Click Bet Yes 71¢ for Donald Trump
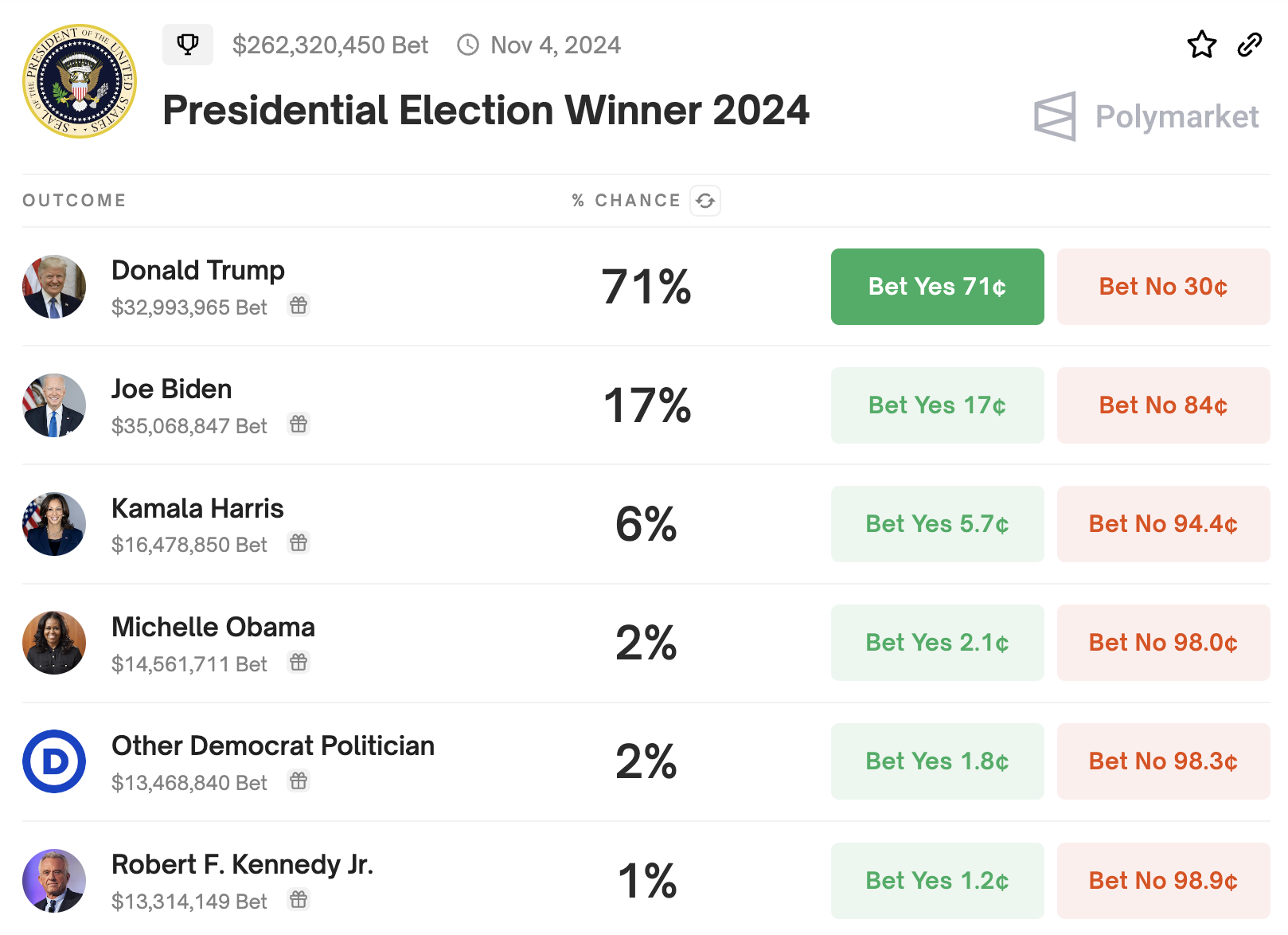 (937, 287)
